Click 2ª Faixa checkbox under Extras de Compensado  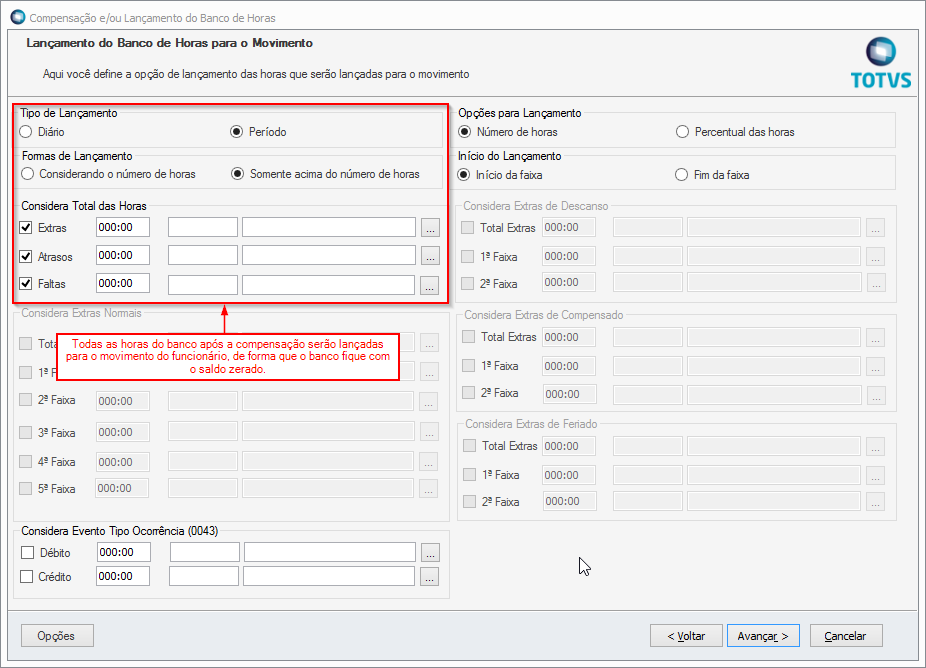coord(468,393)
